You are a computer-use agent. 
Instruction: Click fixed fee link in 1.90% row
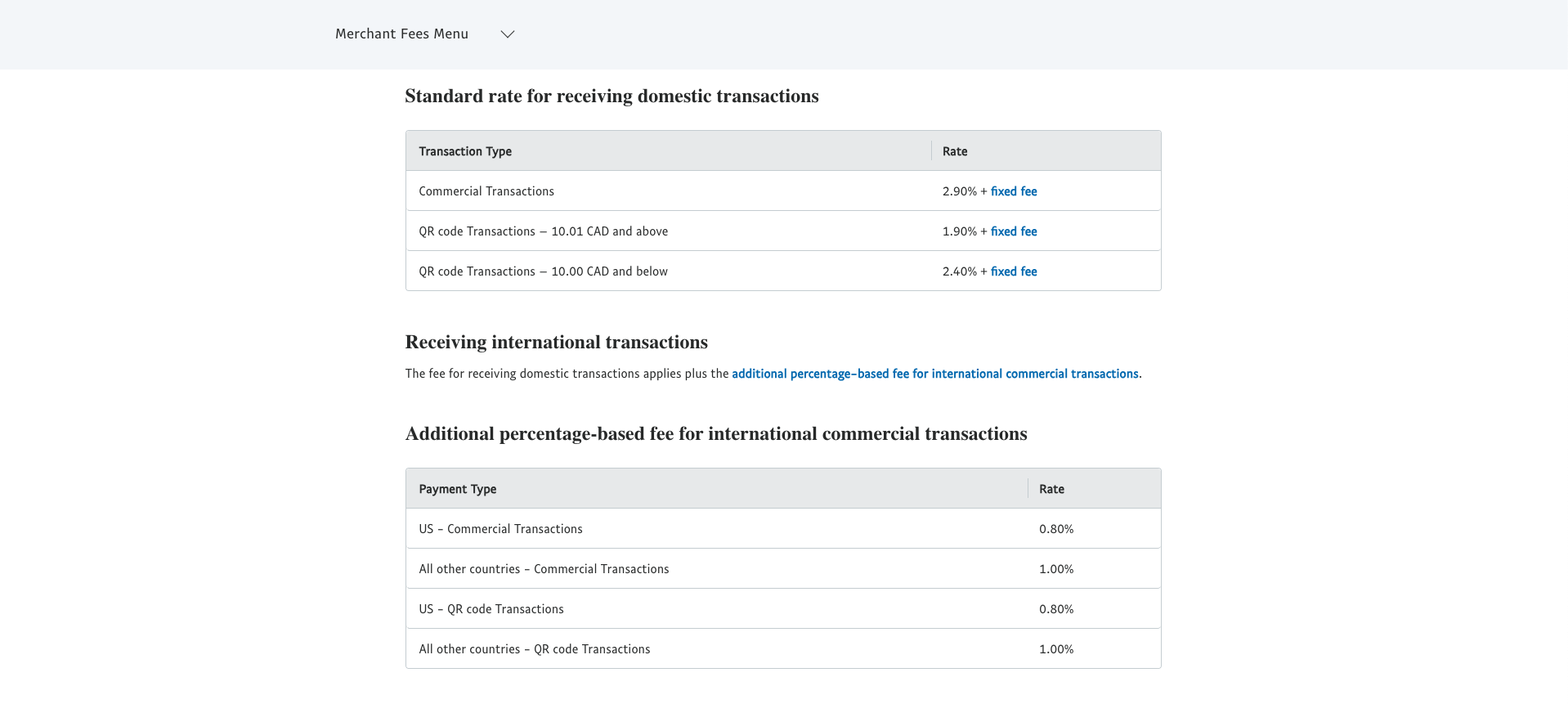pos(1013,231)
